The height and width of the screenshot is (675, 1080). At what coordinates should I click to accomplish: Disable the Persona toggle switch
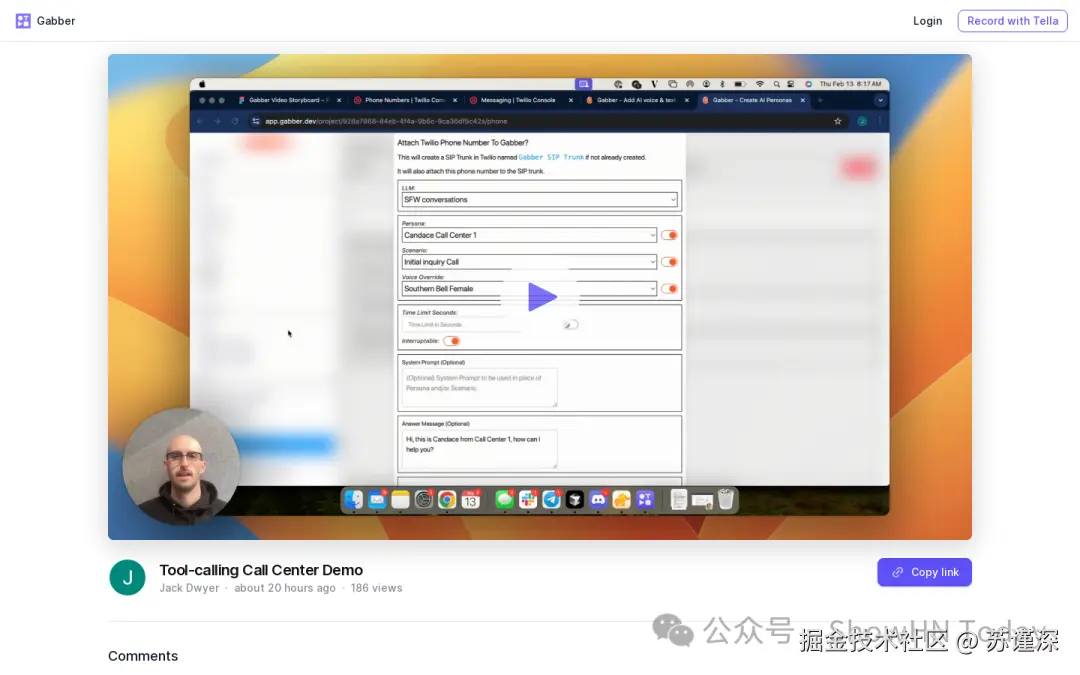click(x=669, y=235)
